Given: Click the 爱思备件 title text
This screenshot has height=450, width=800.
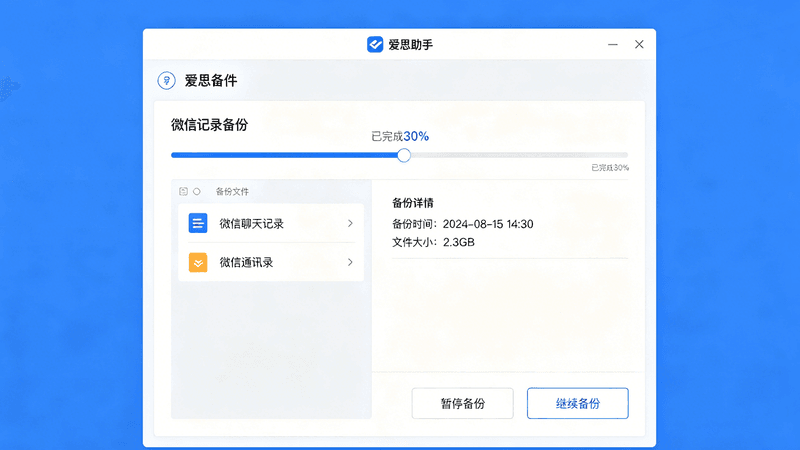Looking at the screenshot, I should [x=211, y=81].
